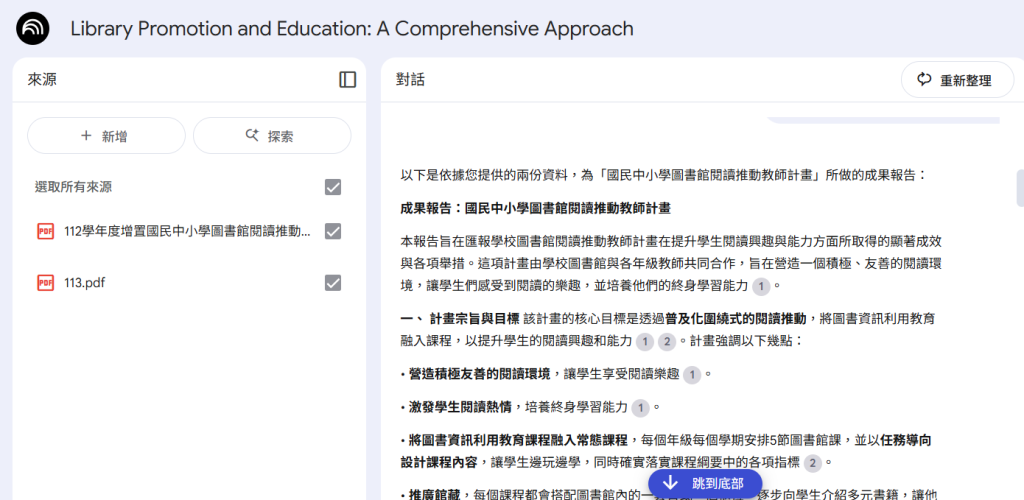This screenshot has height=500, width=1024.
Task: Click the chat vertical scrollbar thumb
Action: click(x=1019, y=188)
